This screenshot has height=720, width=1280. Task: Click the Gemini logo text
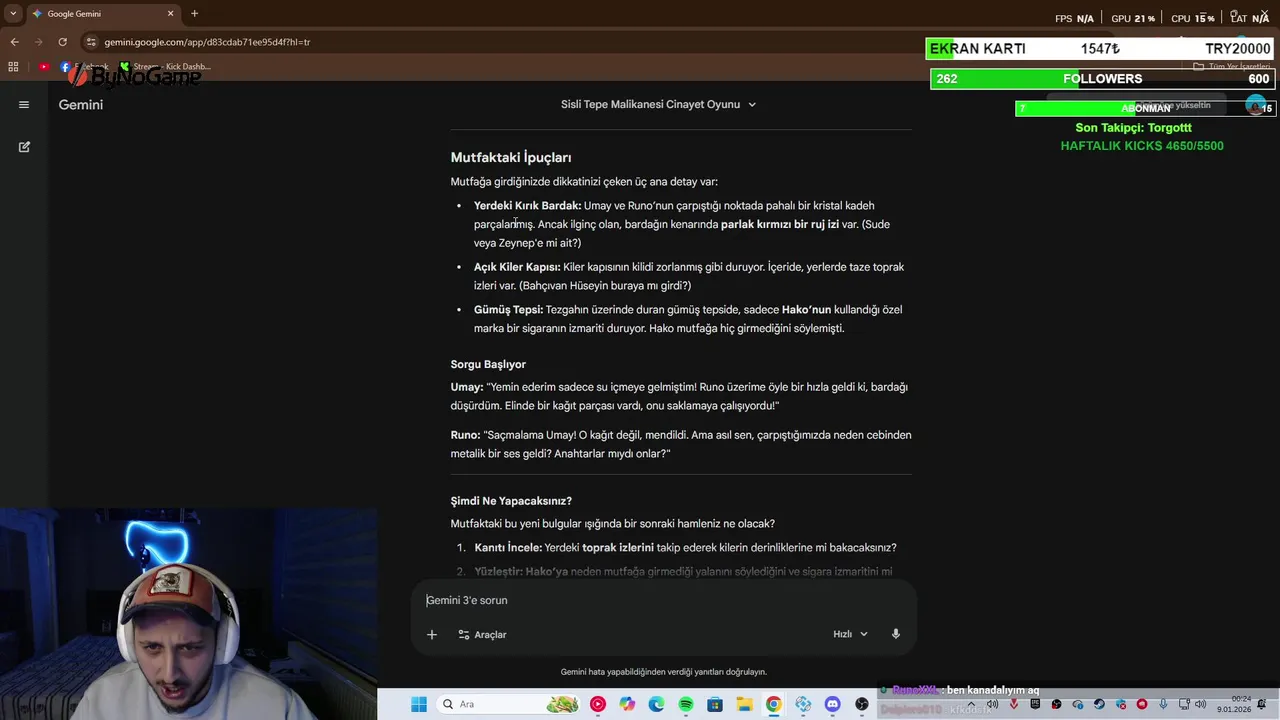[x=81, y=104]
